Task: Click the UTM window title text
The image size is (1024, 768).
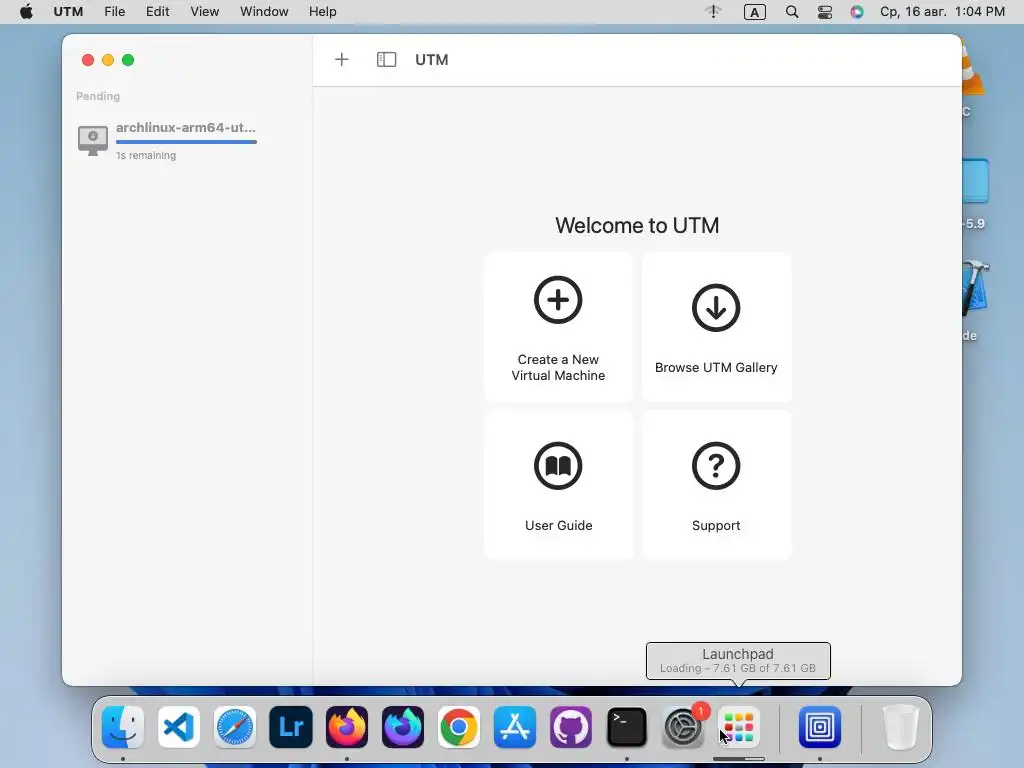Action: point(432,59)
